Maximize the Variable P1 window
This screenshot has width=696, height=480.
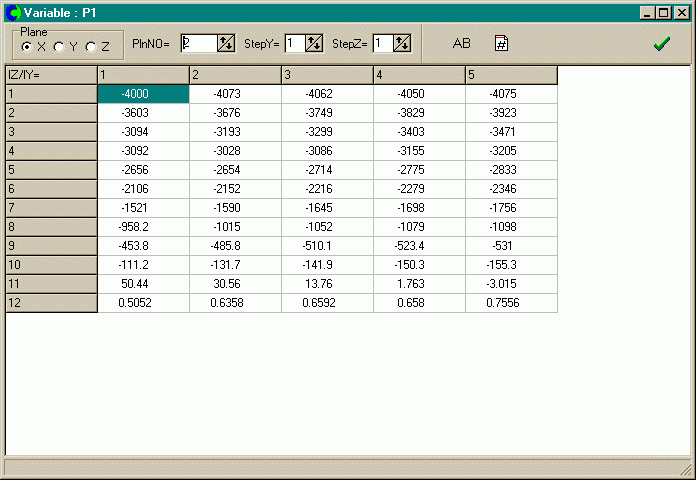coord(665,12)
